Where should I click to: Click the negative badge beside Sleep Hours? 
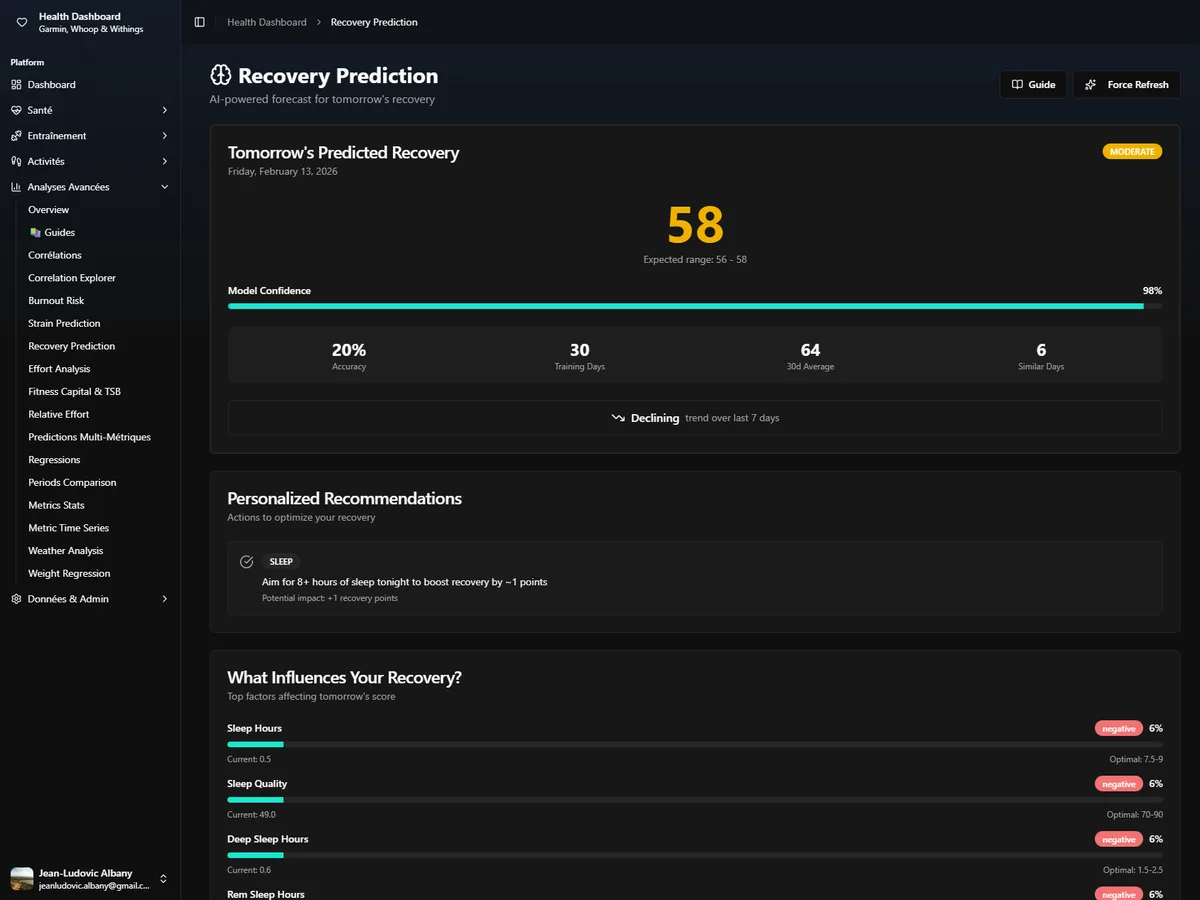[x=1118, y=728]
